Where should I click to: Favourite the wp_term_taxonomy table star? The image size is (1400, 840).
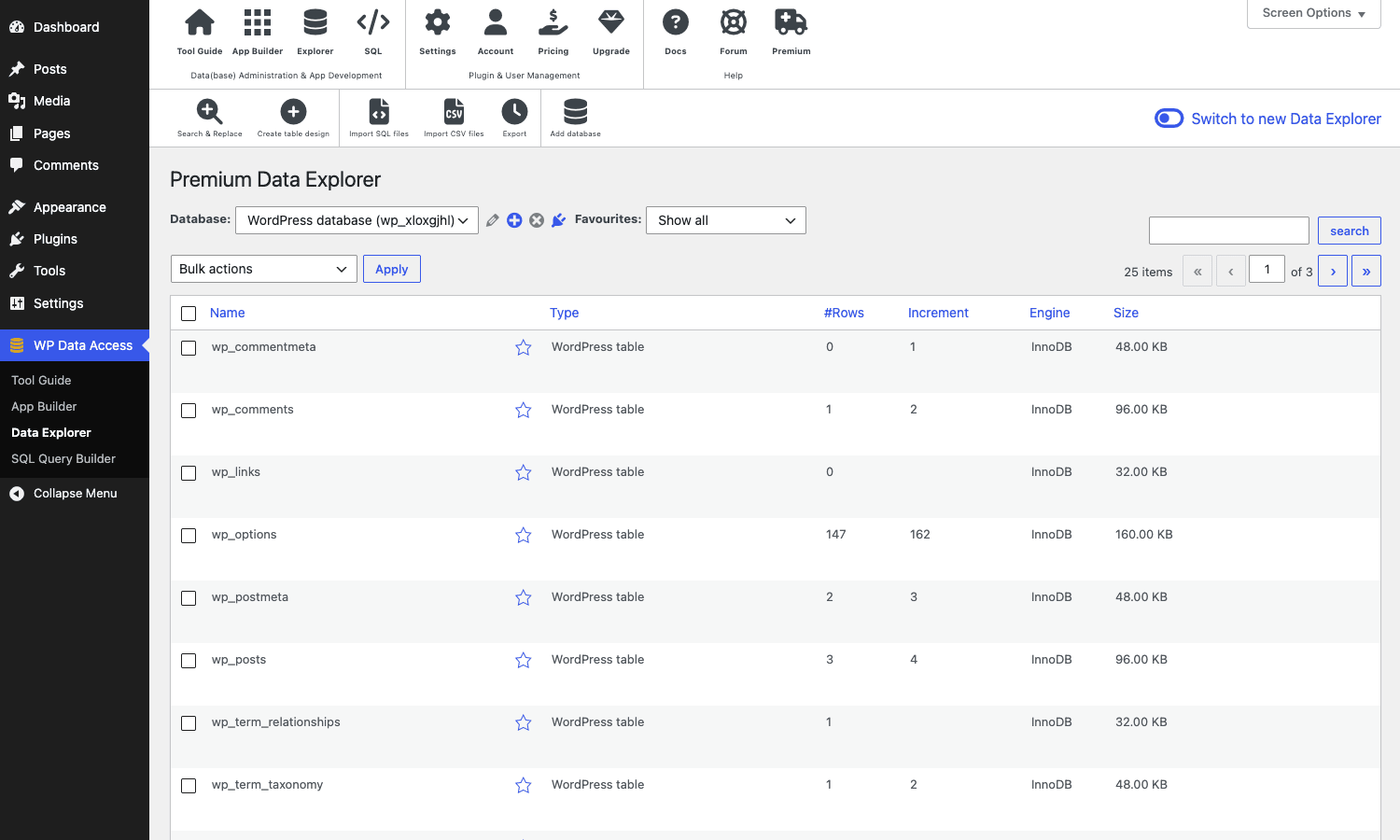524,785
